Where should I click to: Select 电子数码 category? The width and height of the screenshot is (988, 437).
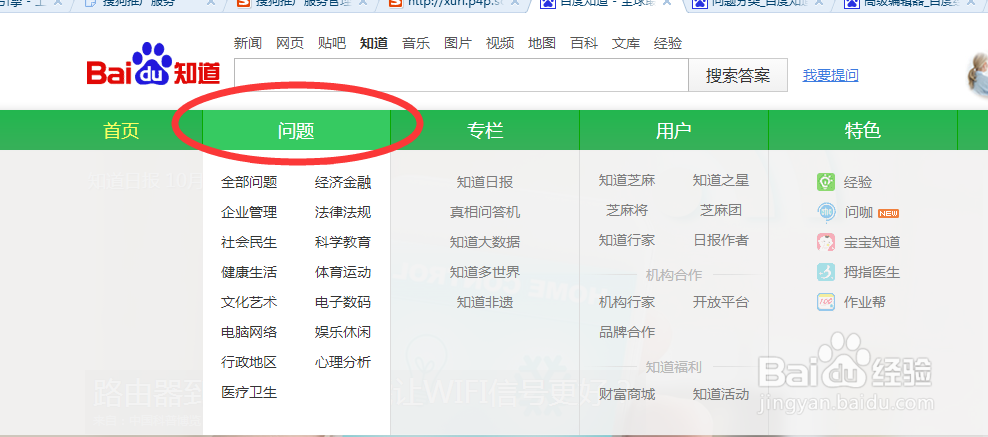(x=343, y=302)
